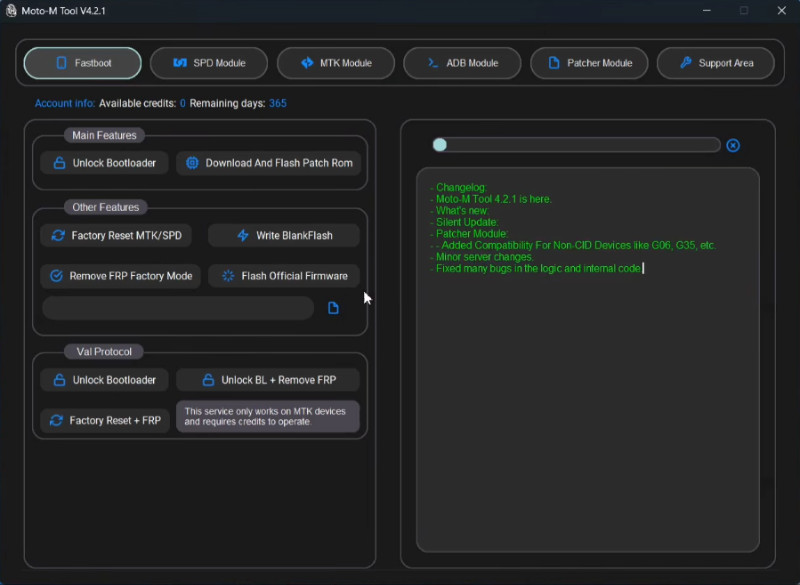Click the cancel circle-X icon beside progress bar

[x=733, y=145]
